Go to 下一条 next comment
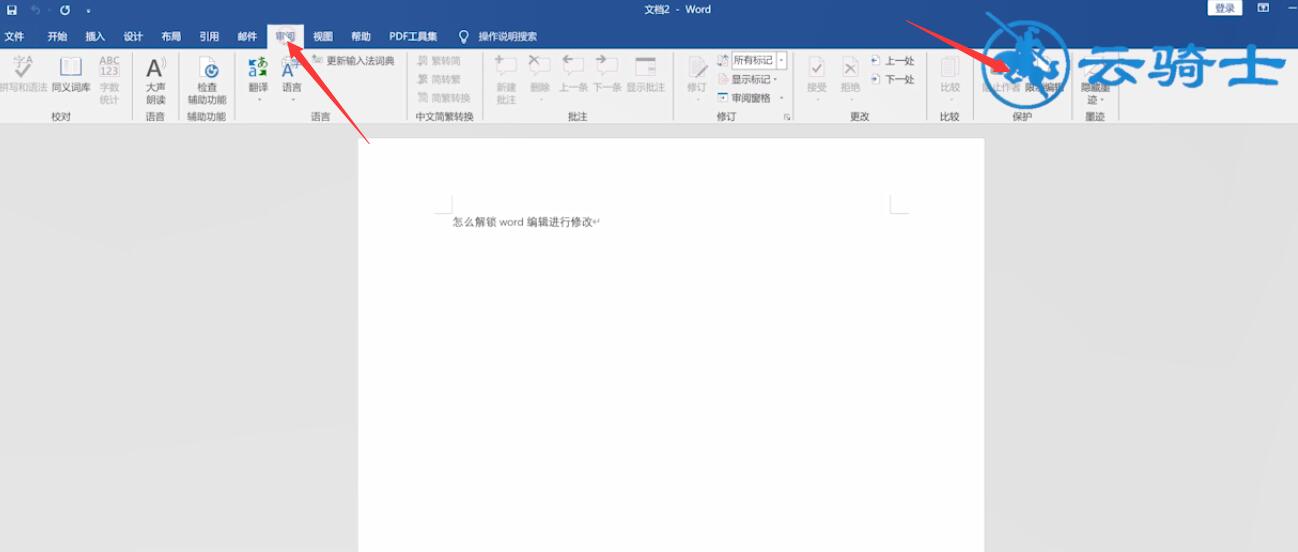 coord(607,75)
